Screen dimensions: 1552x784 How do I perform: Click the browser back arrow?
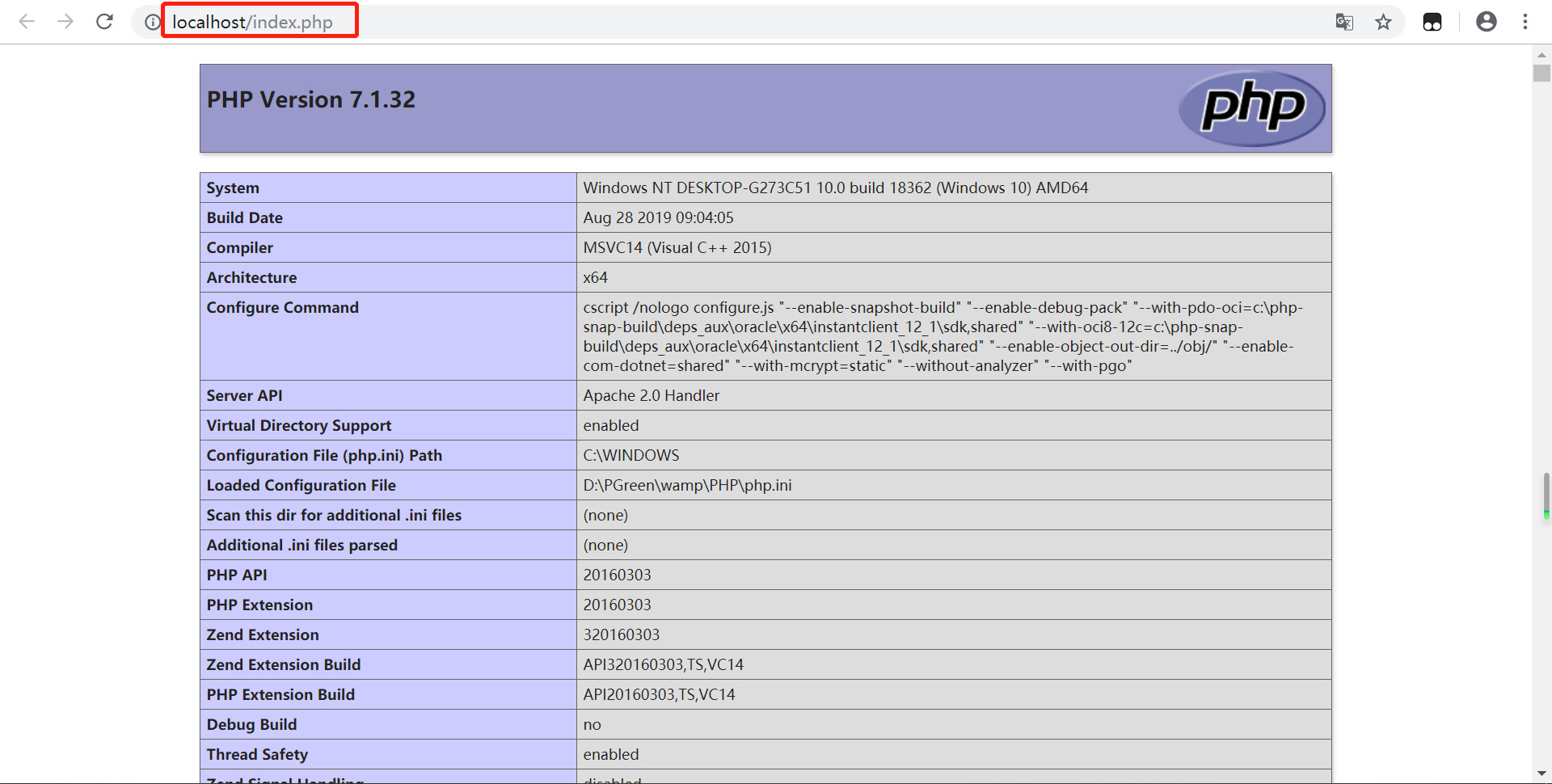(x=27, y=22)
